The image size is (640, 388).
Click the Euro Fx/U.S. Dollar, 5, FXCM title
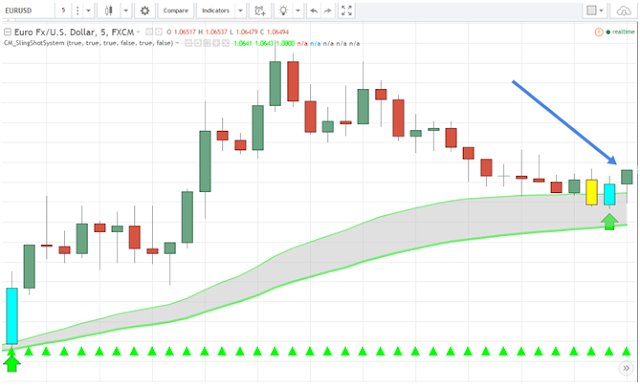(74, 32)
